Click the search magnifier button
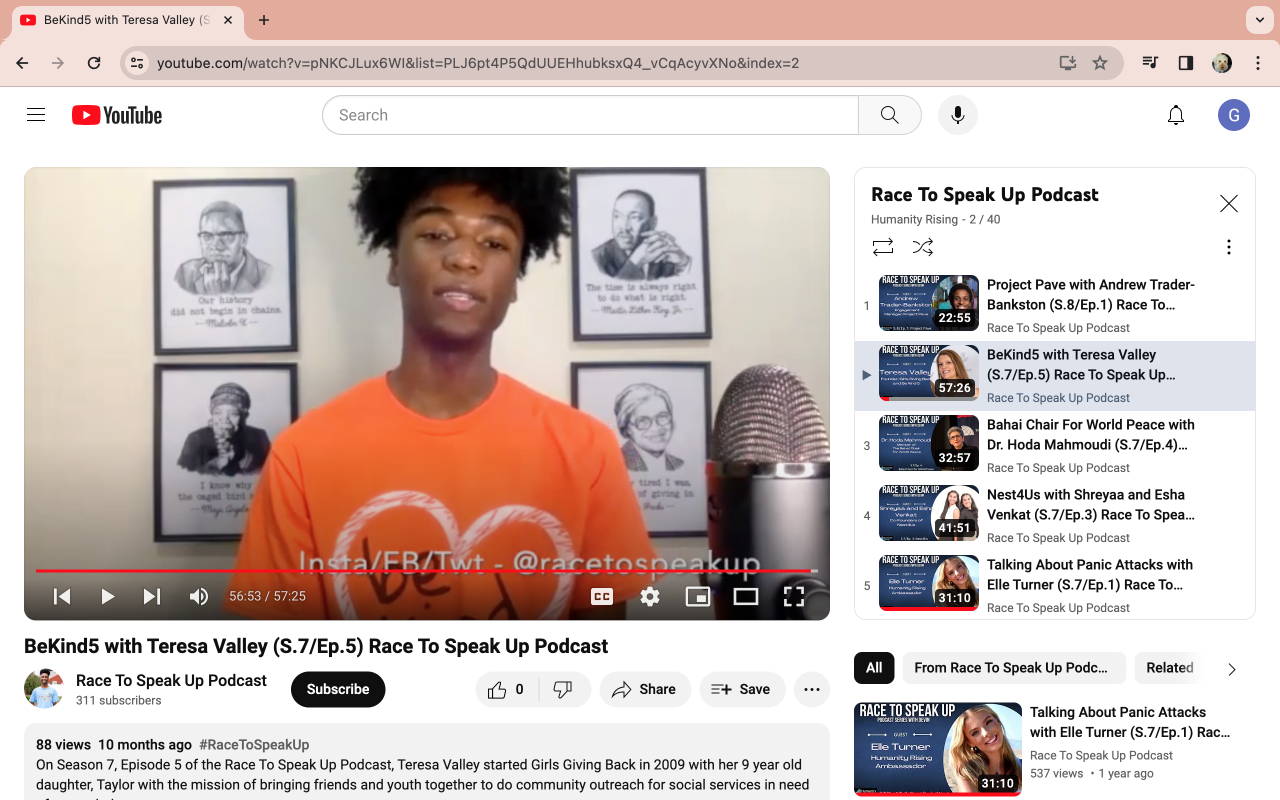This screenshot has height=800, width=1280. pyautogui.click(x=889, y=115)
